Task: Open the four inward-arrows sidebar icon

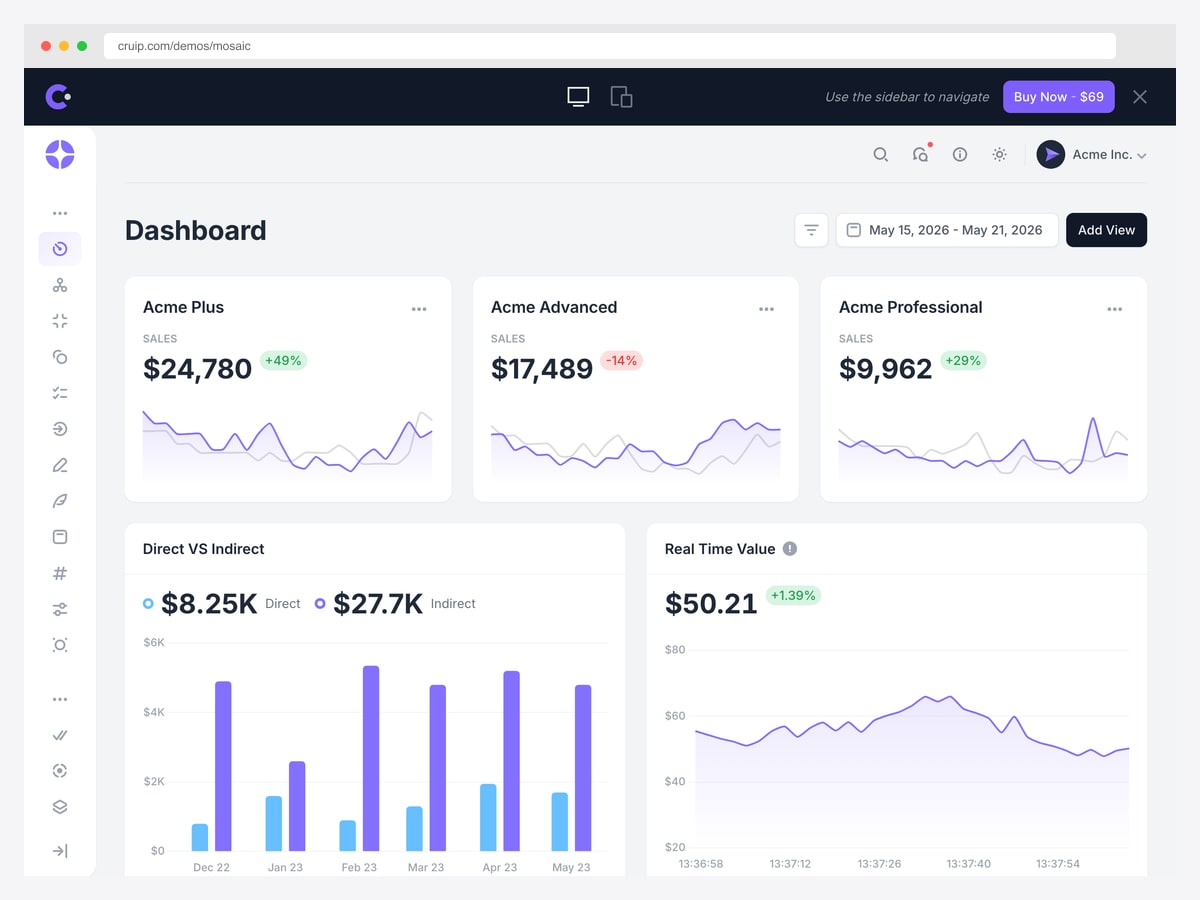Action: pos(60,321)
